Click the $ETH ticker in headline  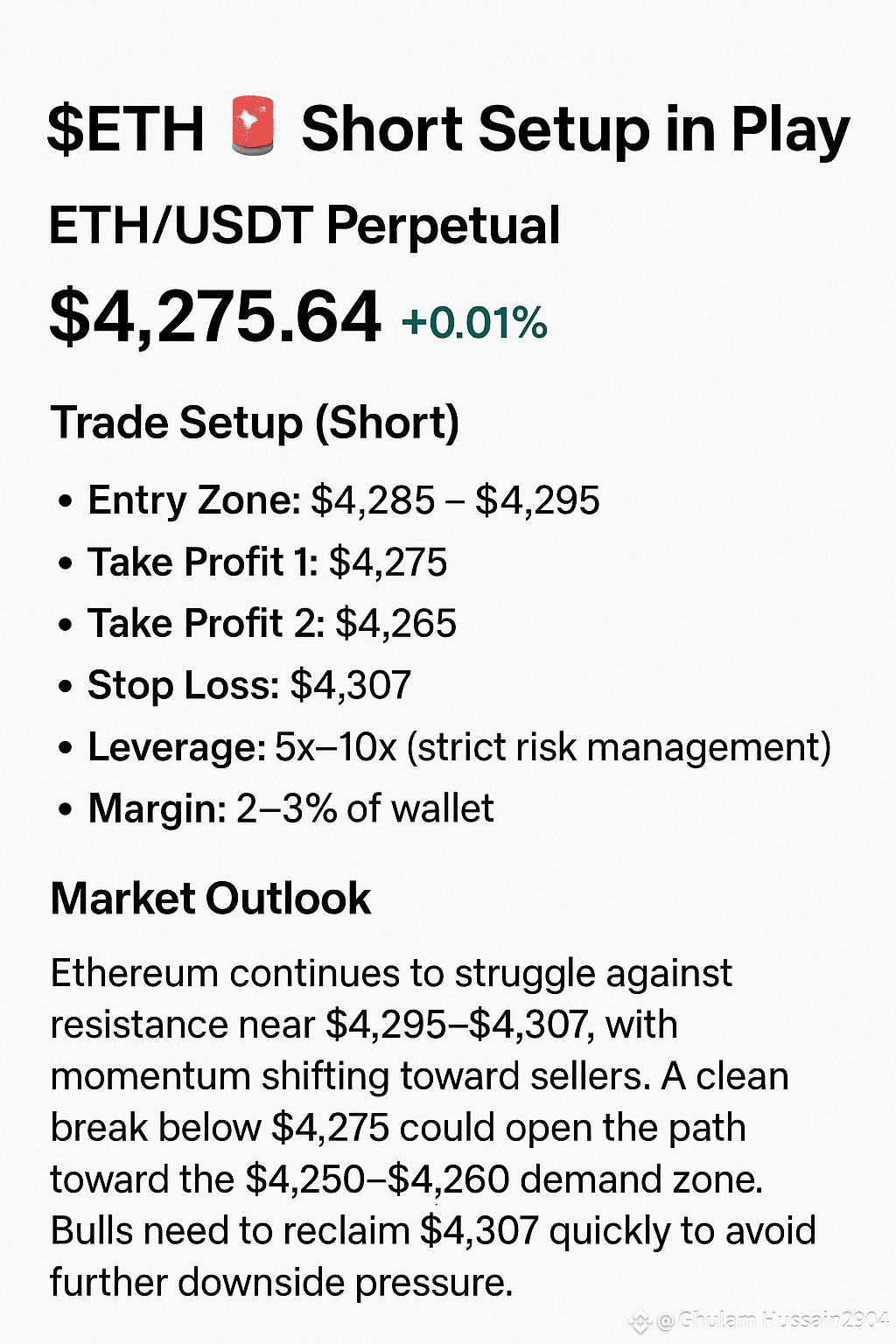click(125, 129)
